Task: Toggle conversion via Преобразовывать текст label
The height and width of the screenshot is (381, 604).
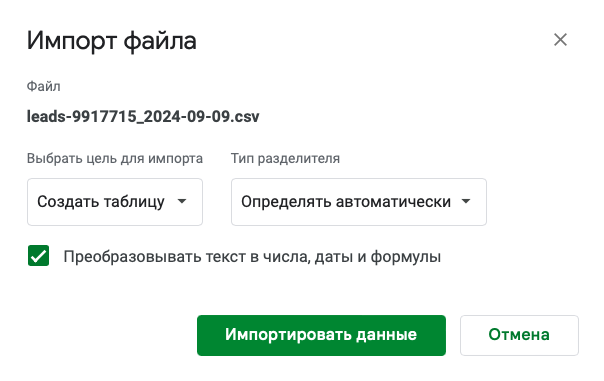Action: [252, 257]
